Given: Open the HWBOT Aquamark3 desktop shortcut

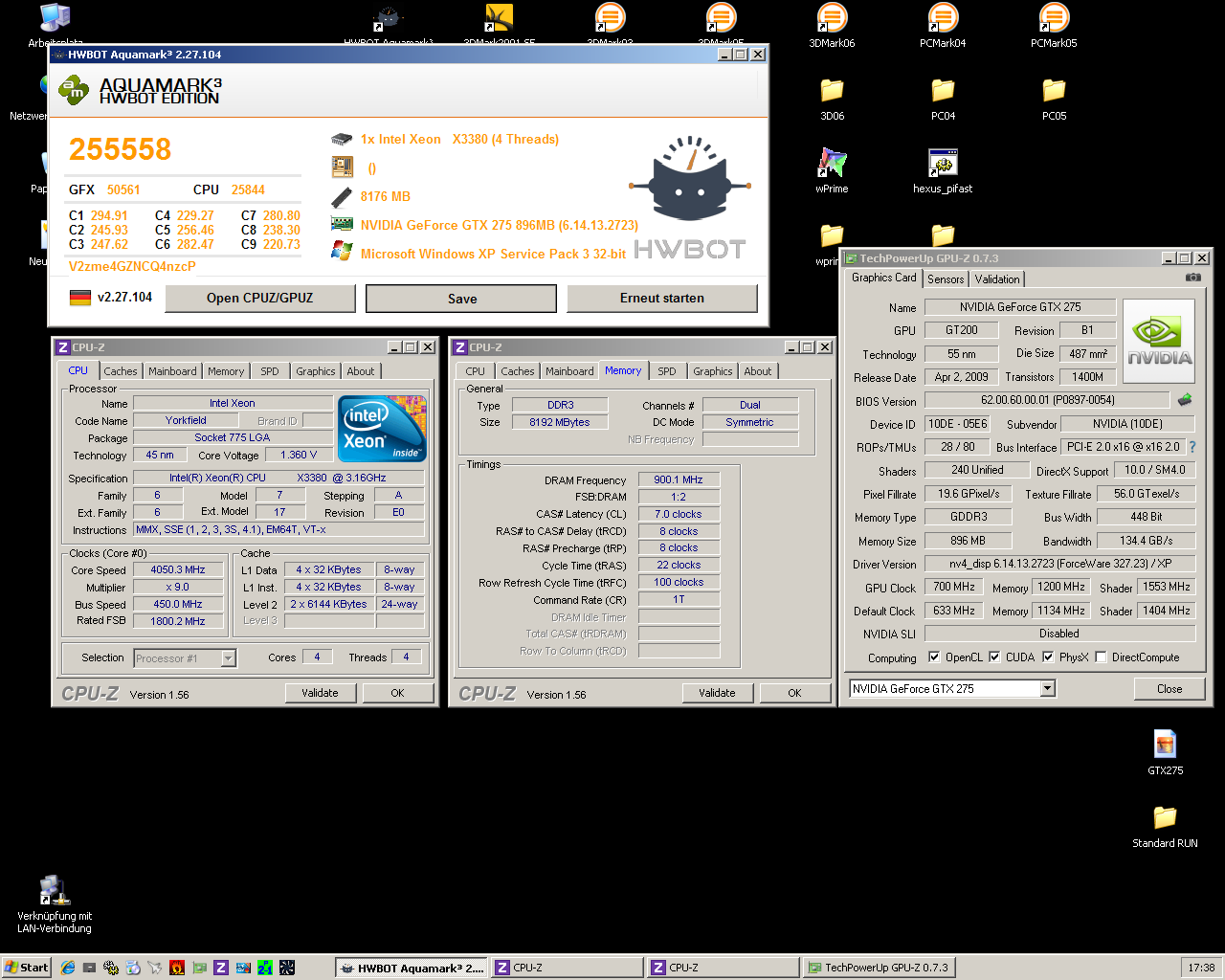Looking at the screenshot, I should pyautogui.click(x=388, y=18).
